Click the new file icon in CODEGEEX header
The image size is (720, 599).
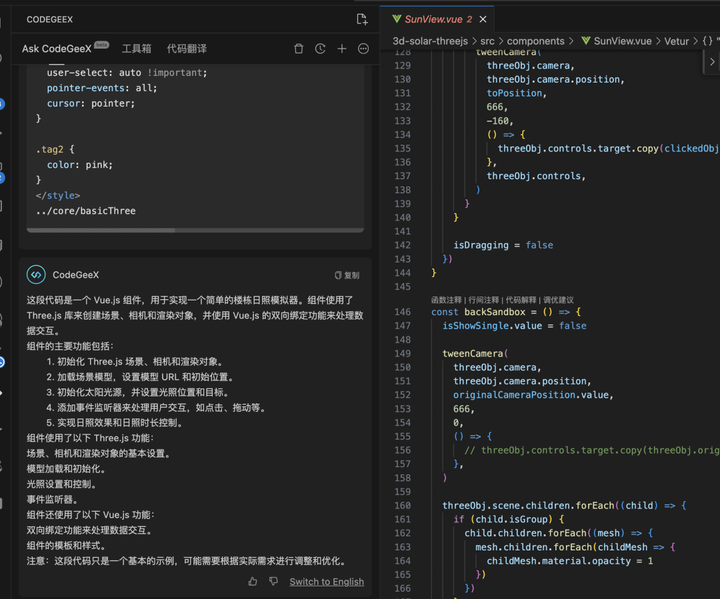(362, 19)
